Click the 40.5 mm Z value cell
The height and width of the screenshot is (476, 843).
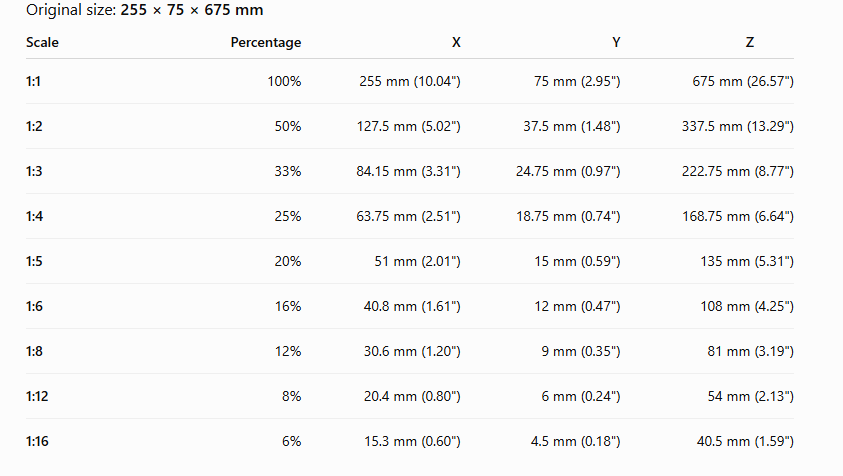(x=745, y=442)
